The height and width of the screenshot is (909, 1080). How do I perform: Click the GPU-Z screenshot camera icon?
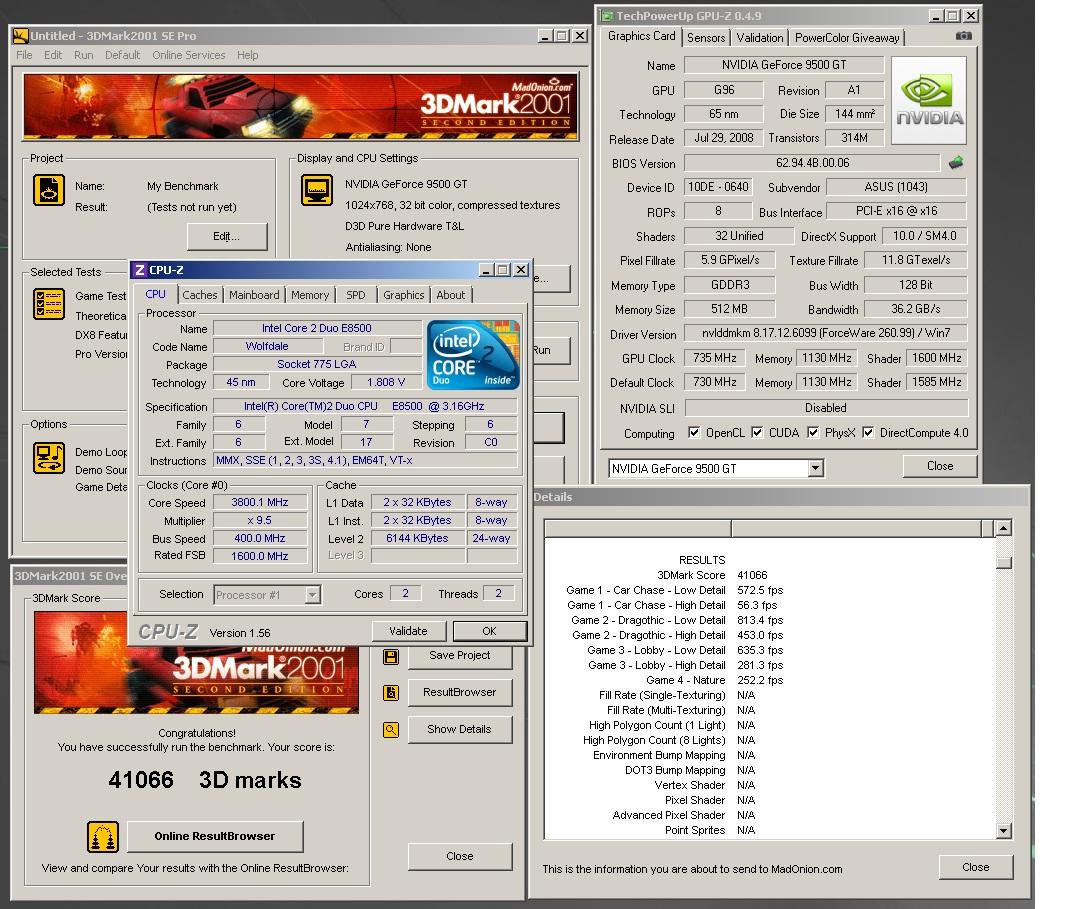point(964,36)
